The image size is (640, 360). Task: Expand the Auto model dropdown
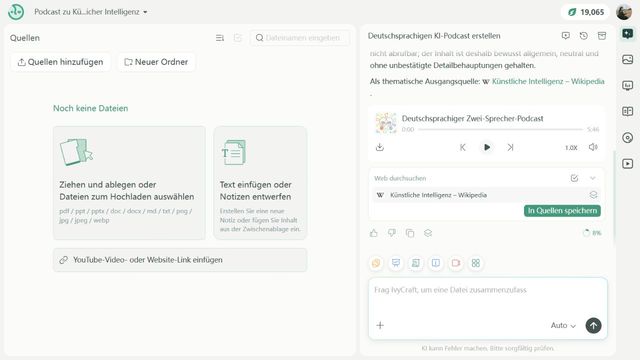pos(563,325)
